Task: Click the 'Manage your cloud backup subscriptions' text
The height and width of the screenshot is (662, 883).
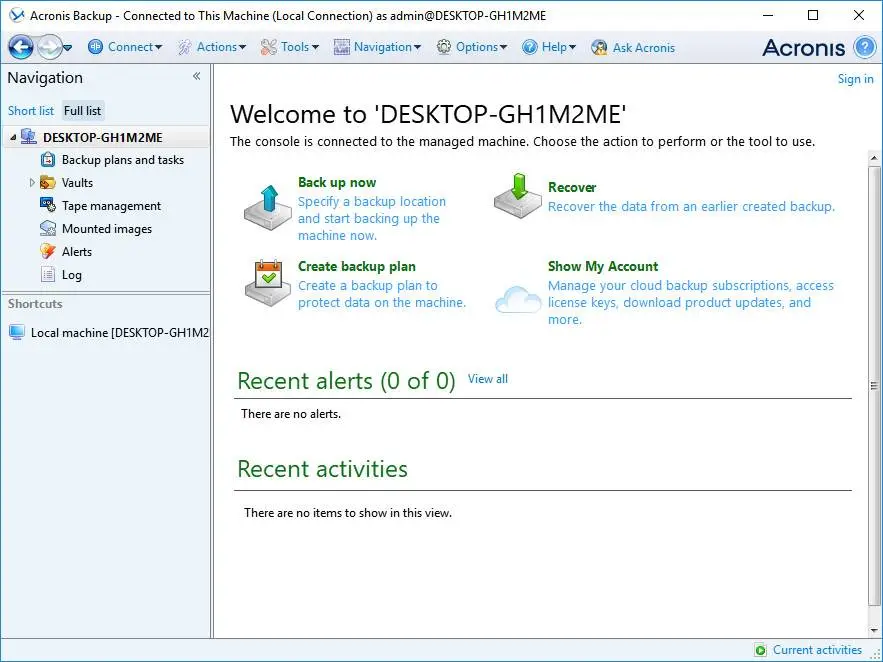Action: 691,302
